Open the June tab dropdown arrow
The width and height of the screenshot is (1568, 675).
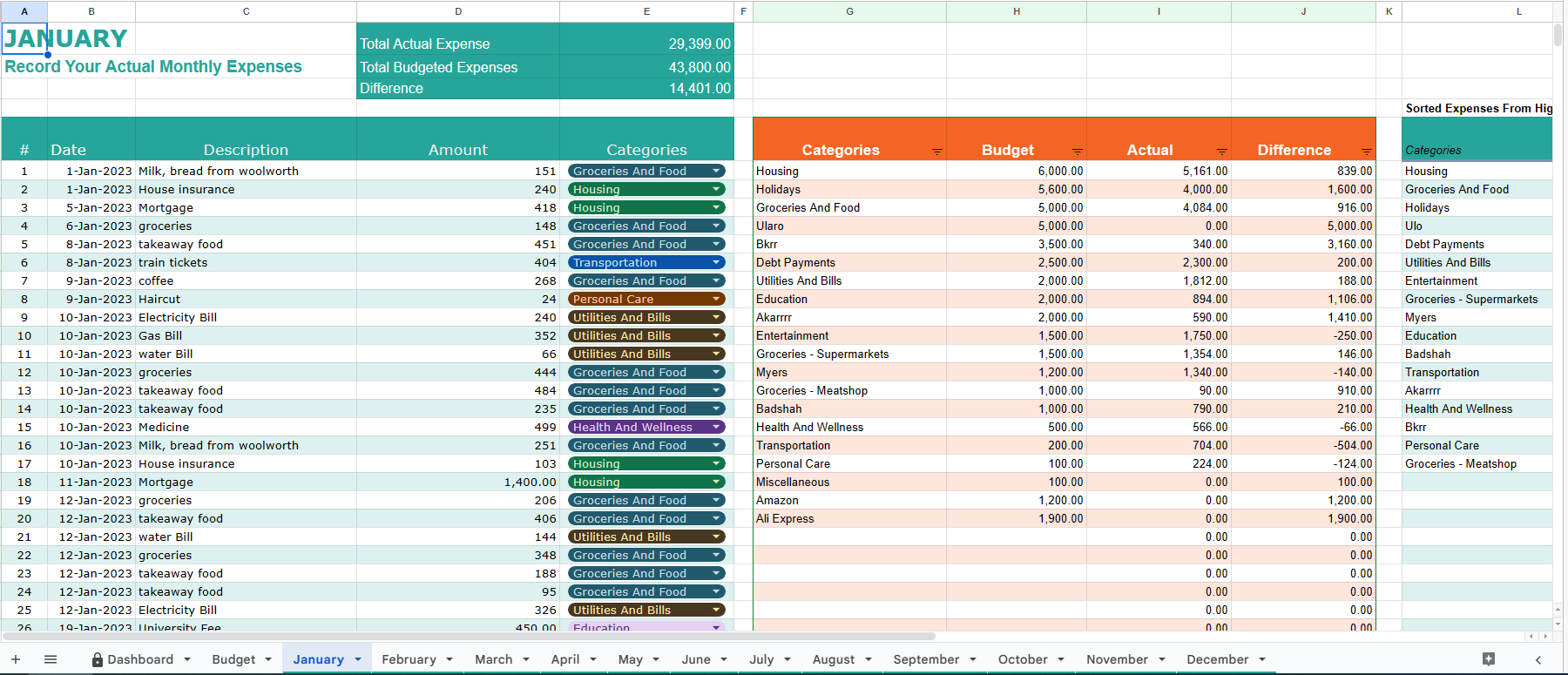[724, 659]
